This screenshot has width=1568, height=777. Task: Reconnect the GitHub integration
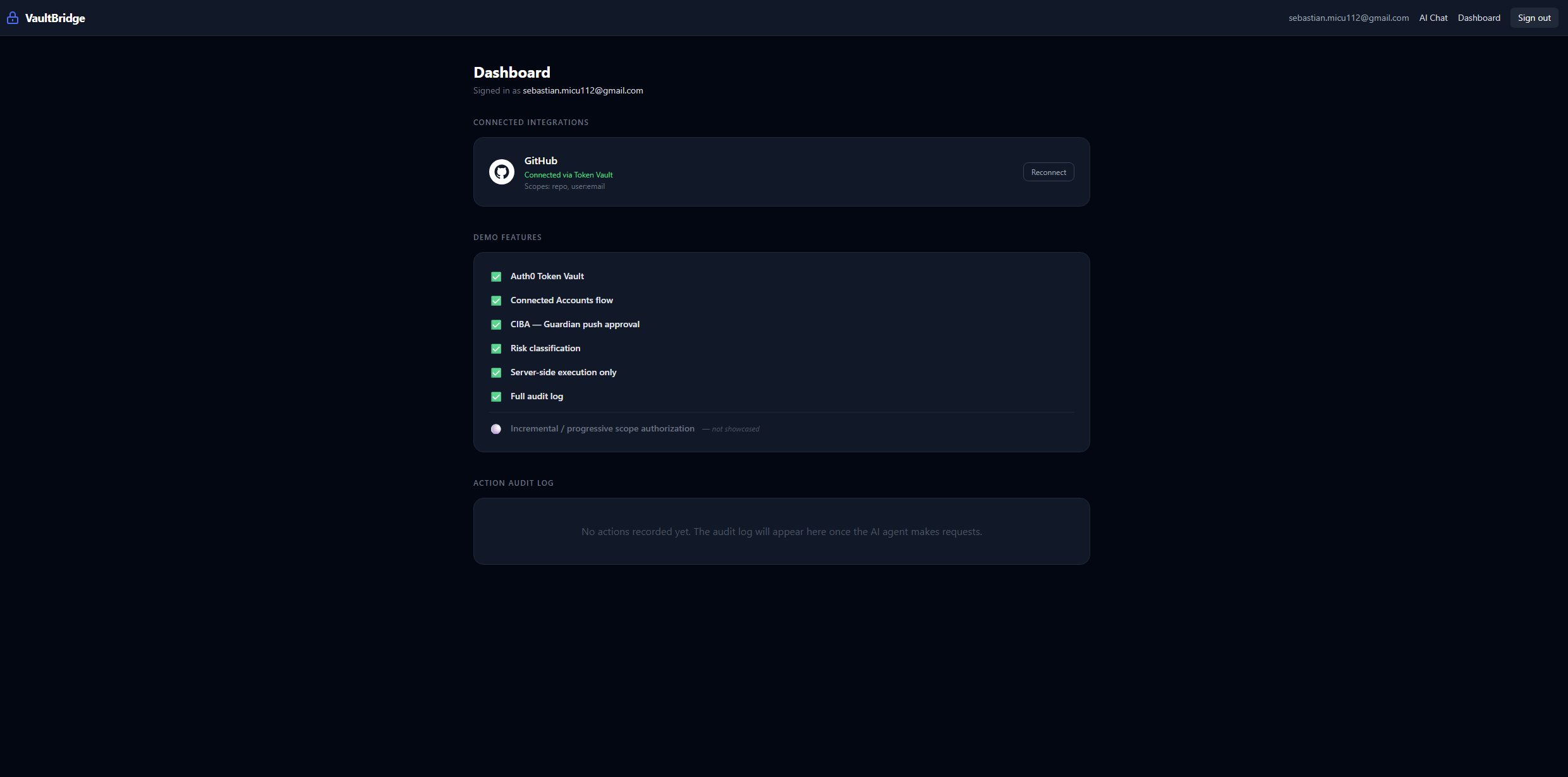coord(1048,172)
